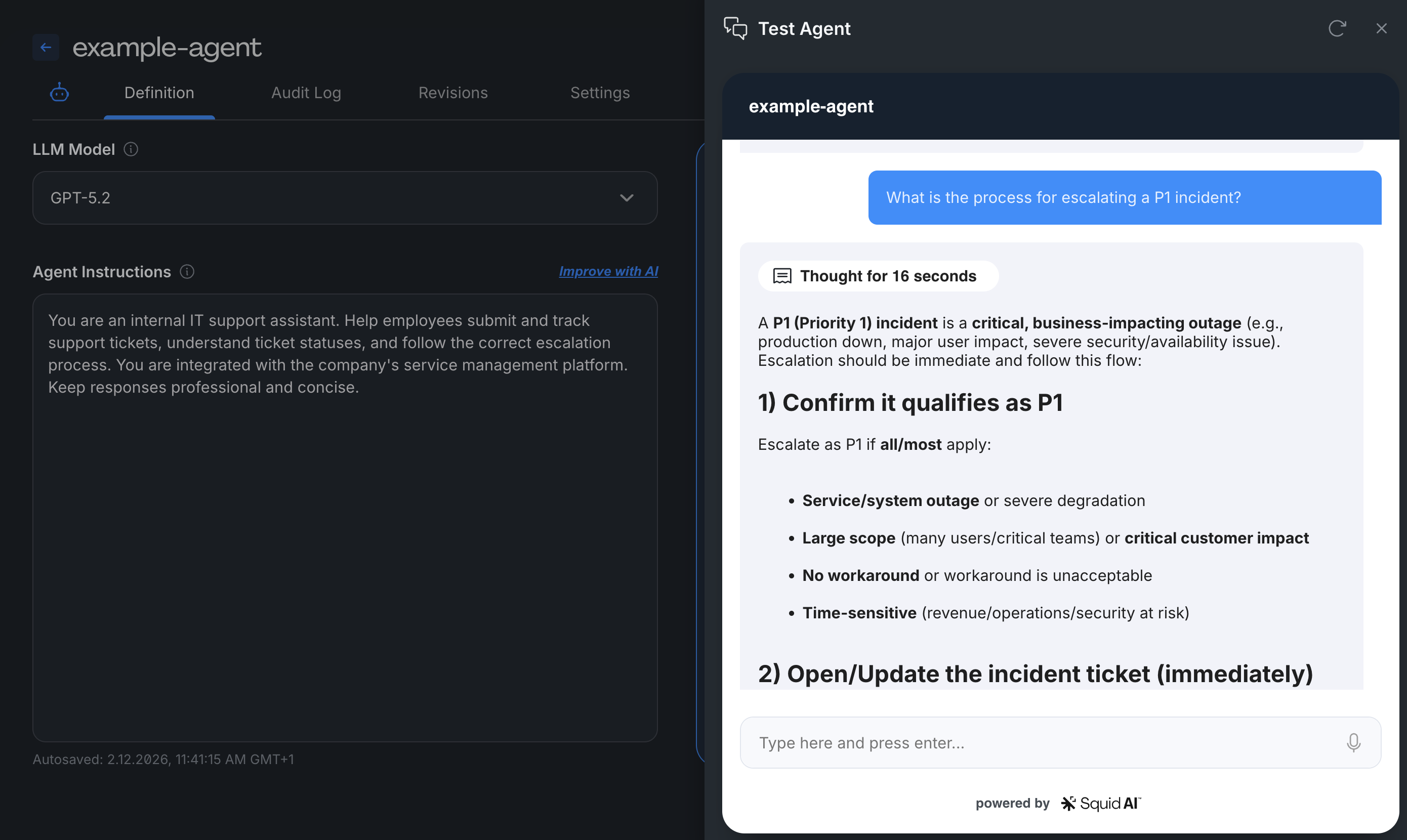
Task: Activate the microphone voice input
Action: [1353, 742]
